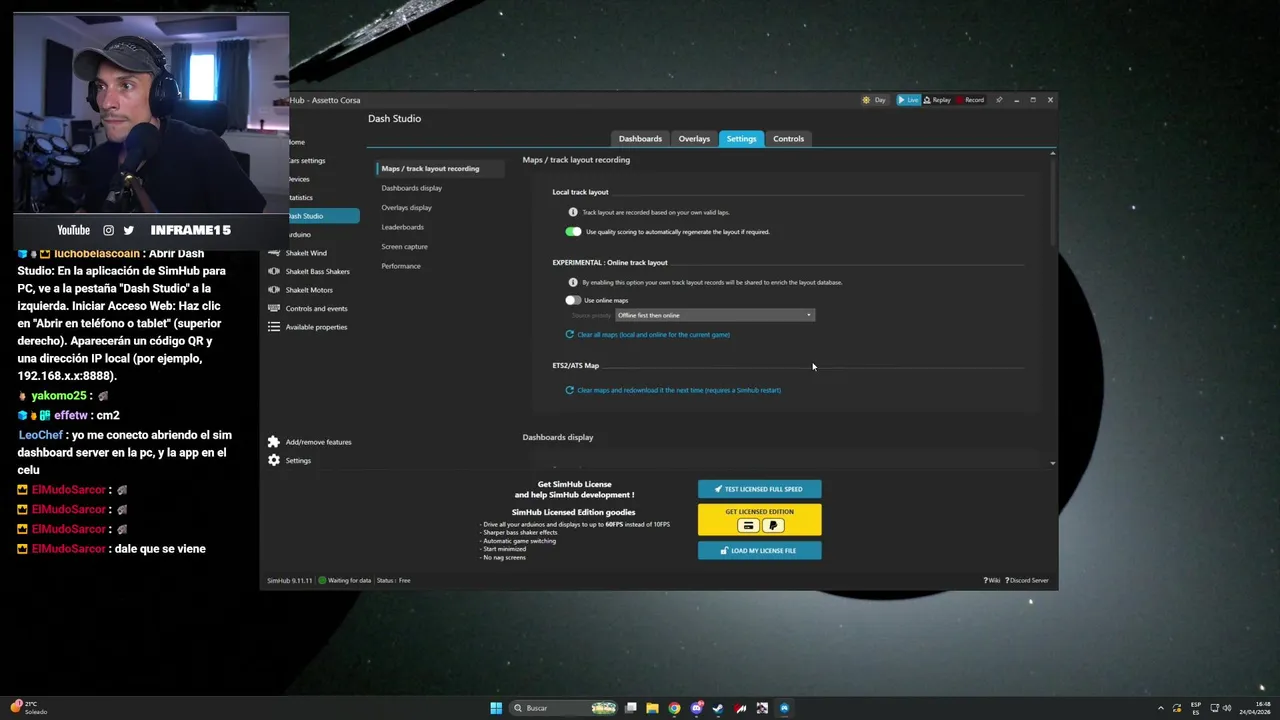
Task: Click info icon beside Track layout recorded note
Action: pyautogui.click(x=573, y=212)
